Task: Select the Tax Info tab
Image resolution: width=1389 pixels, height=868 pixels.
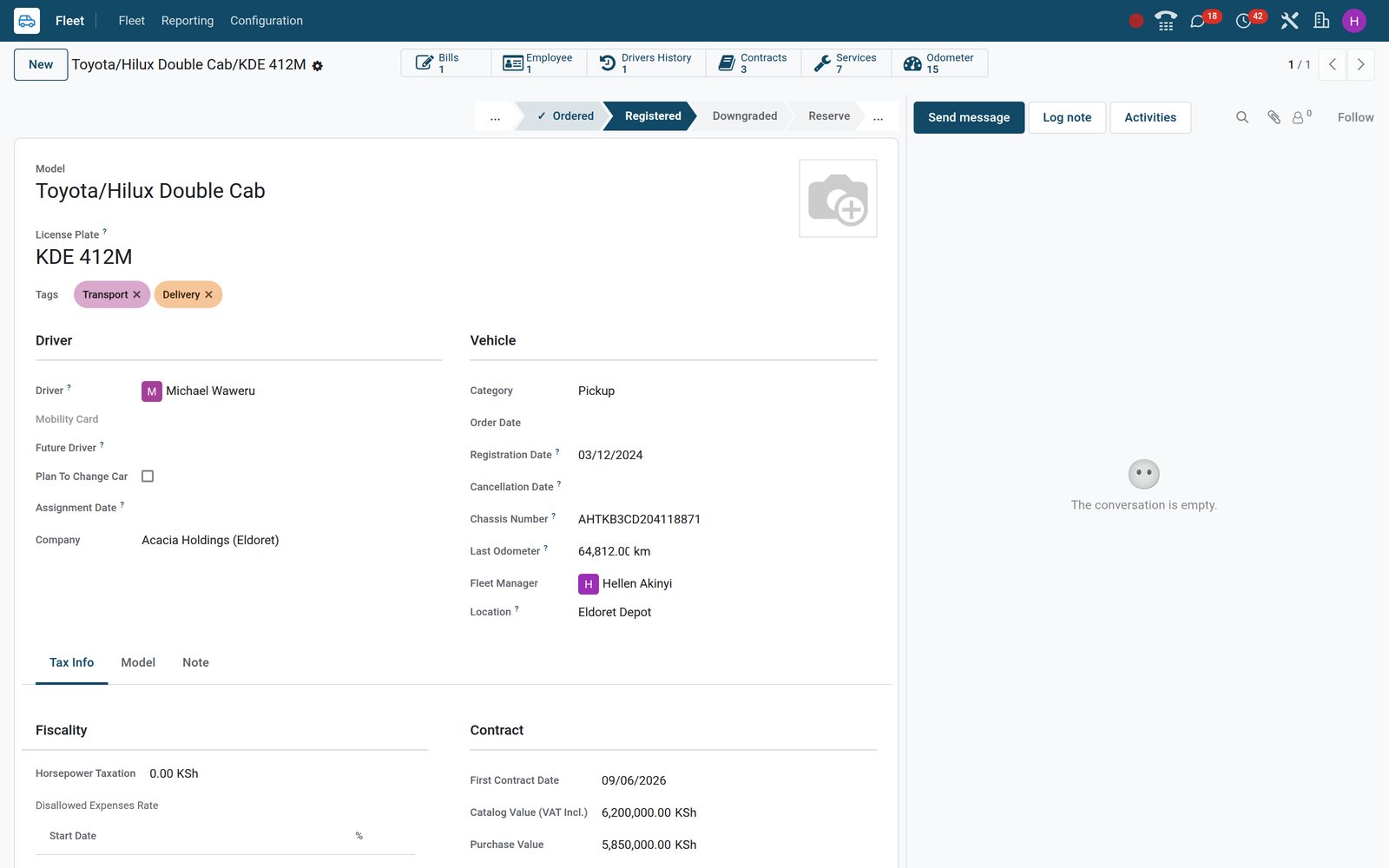Action: coord(71,662)
